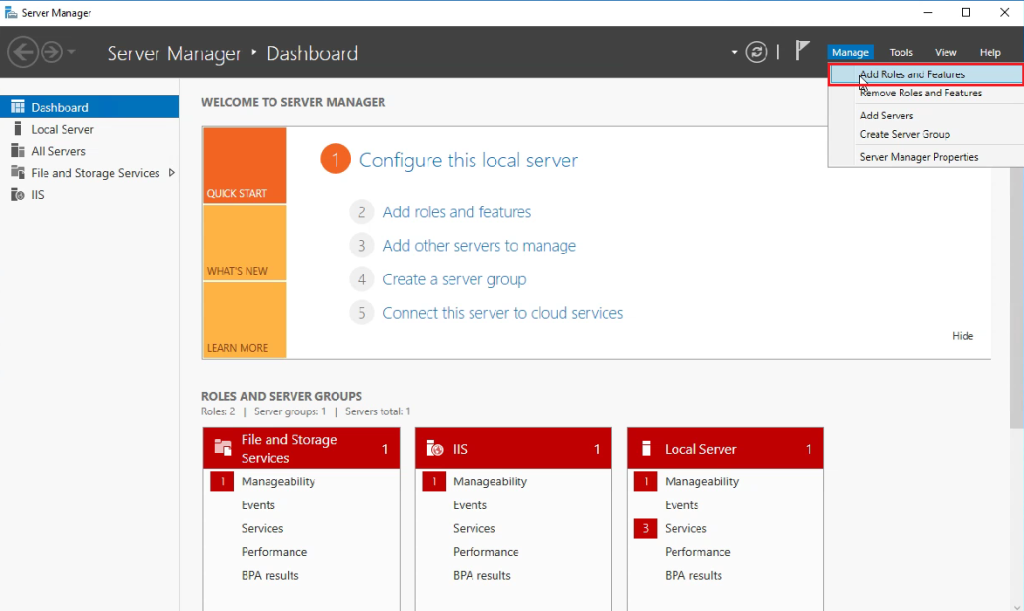Click the All Servers icon in sidebar

[18, 151]
